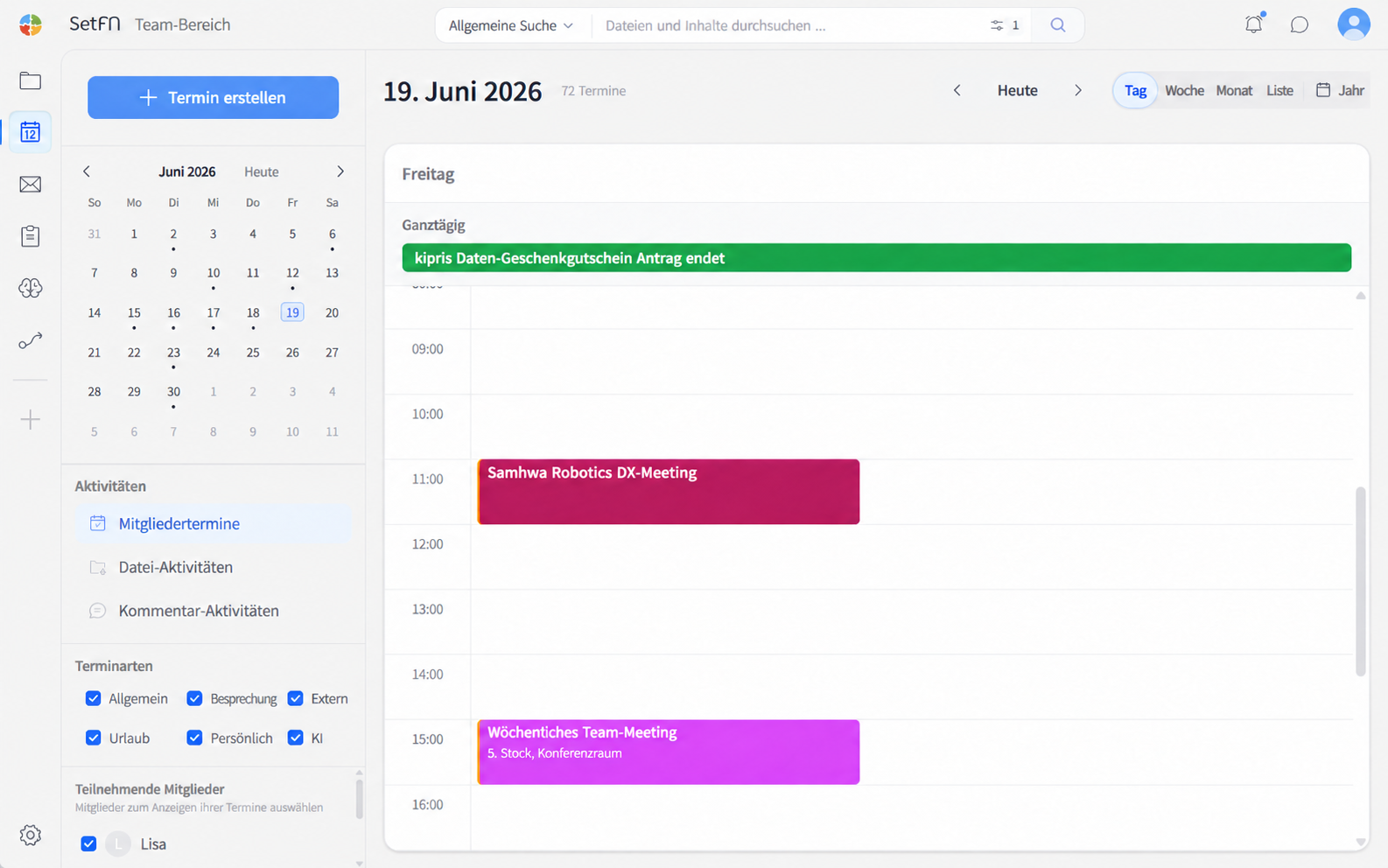Open the Wöchentliches Team-Meeting event
Viewport: 1388px width, 868px height.
pyautogui.click(x=669, y=752)
